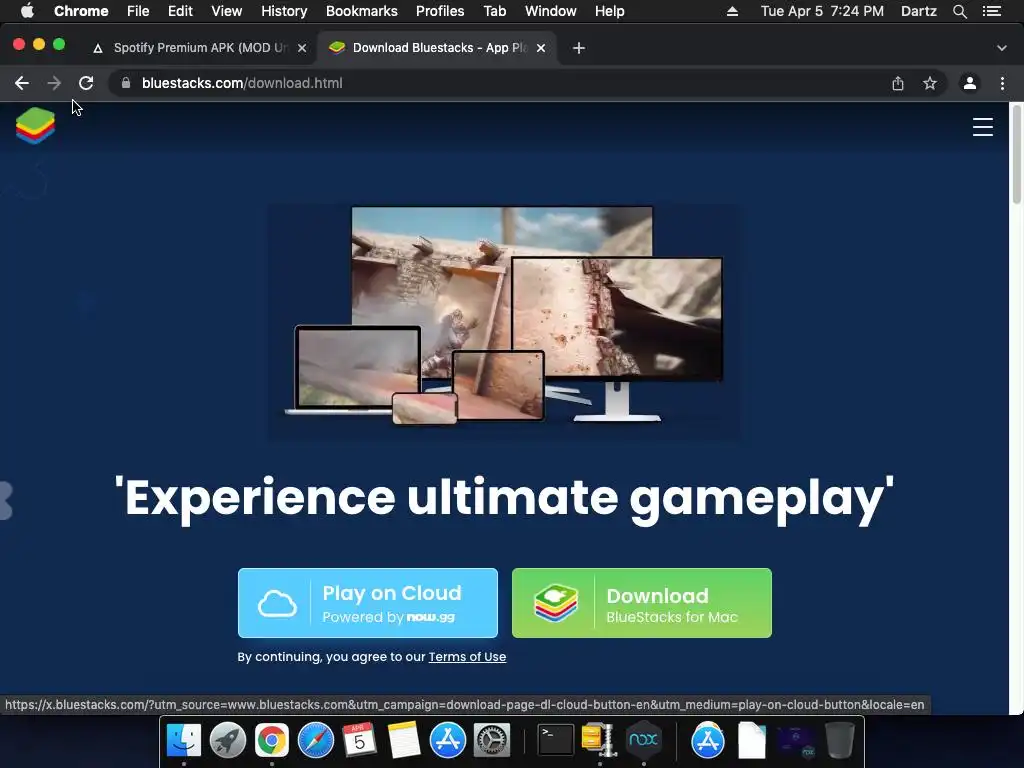Open the View menu

point(227,11)
